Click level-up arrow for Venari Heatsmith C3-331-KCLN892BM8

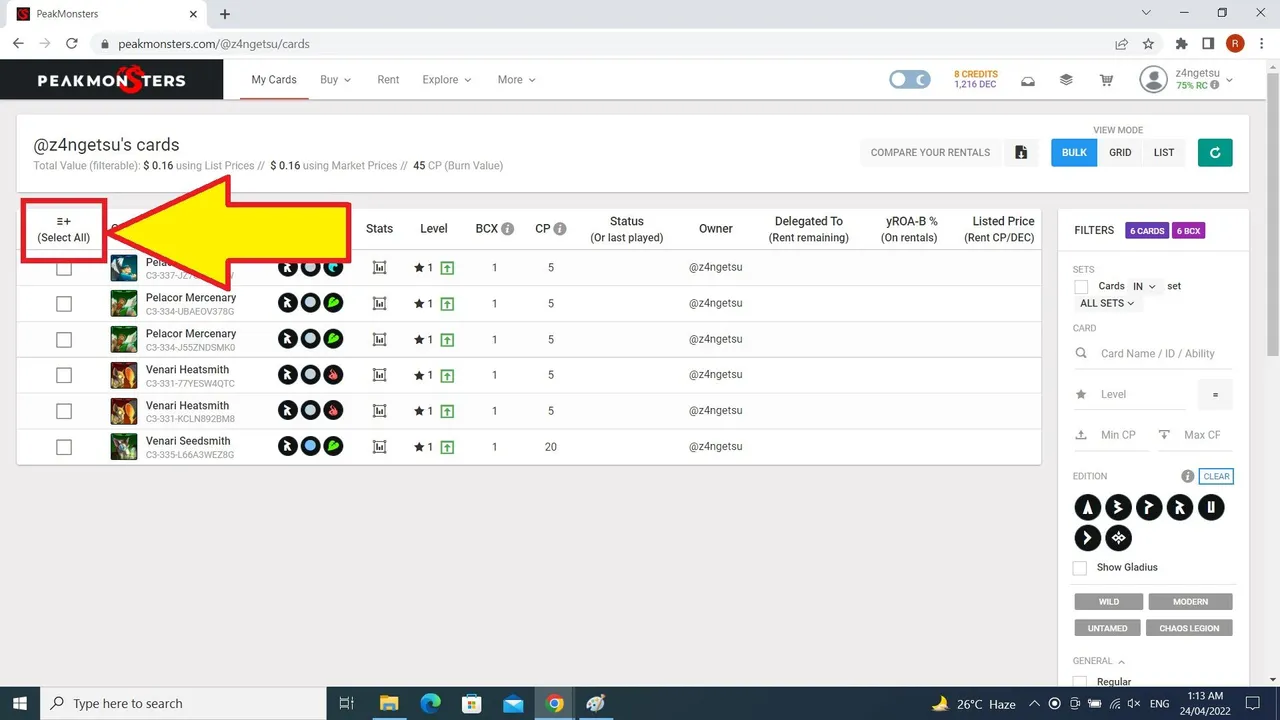[447, 411]
